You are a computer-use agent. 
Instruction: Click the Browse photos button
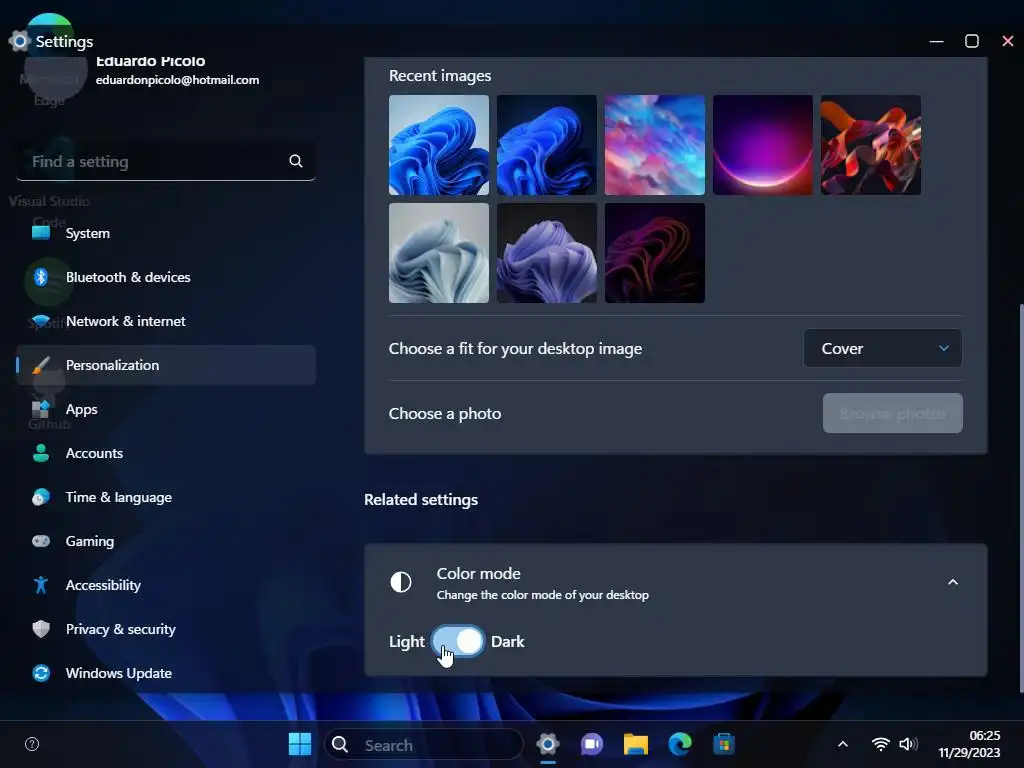pyautogui.click(x=893, y=413)
